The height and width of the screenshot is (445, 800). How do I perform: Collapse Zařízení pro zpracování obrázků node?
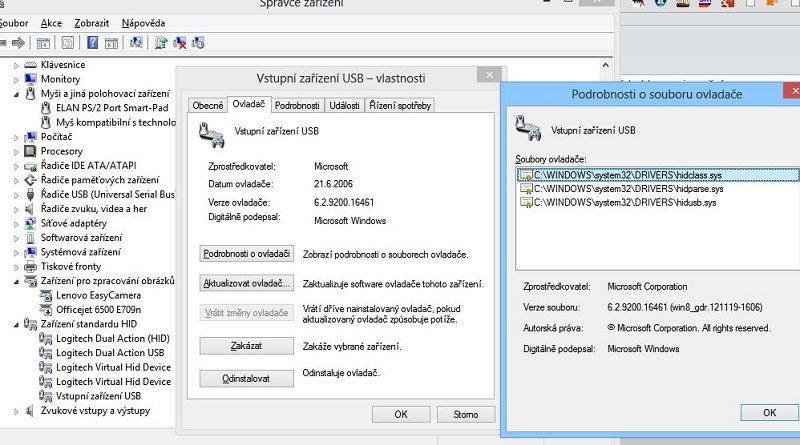click(16, 281)
